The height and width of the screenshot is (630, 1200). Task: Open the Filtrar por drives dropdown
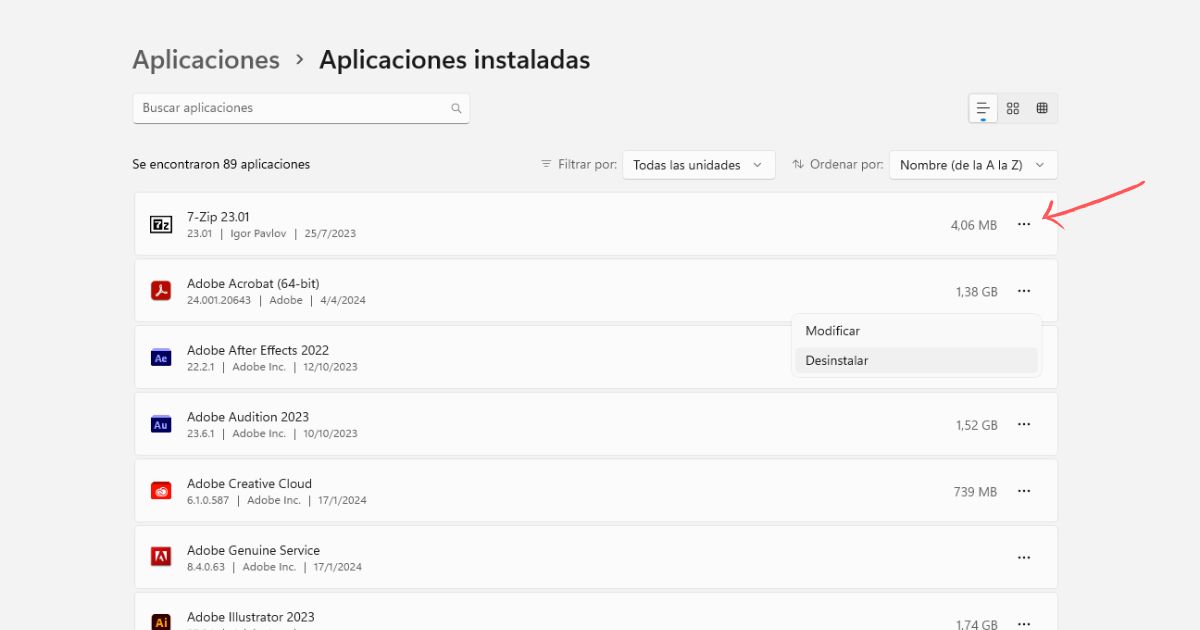pyautogui.click(x=699, y=165)
